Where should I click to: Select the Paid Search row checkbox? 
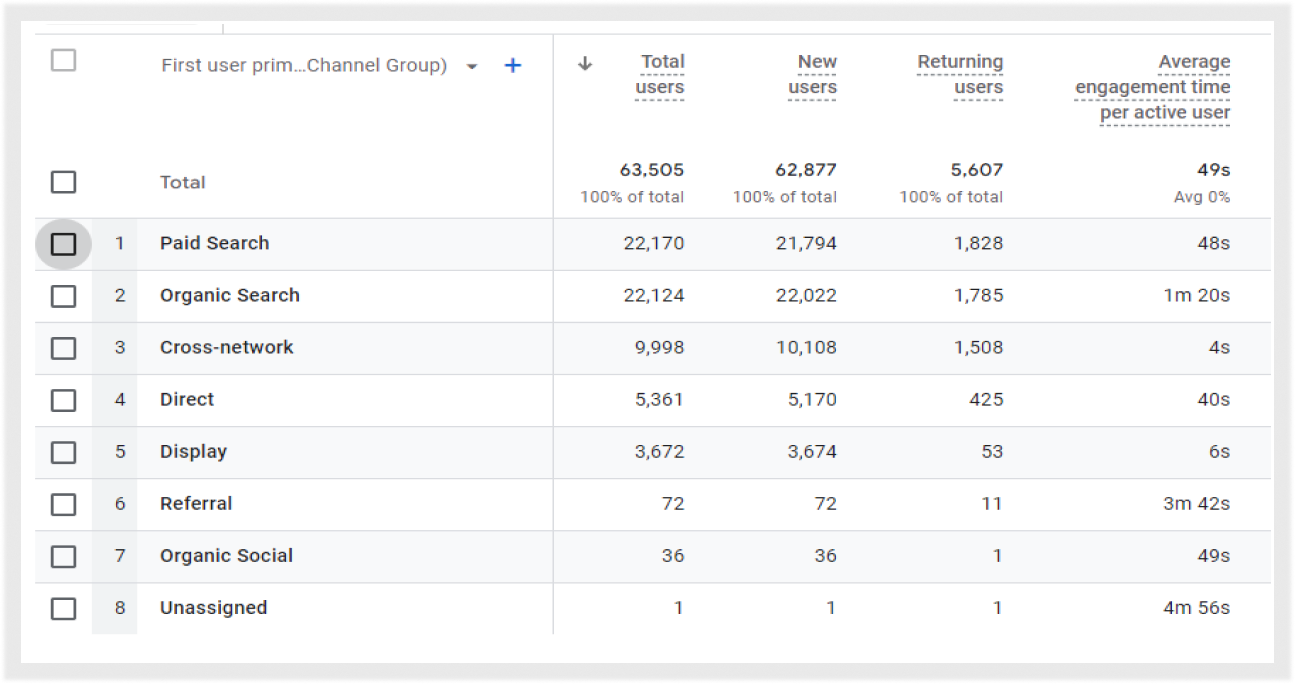[63, 244]
